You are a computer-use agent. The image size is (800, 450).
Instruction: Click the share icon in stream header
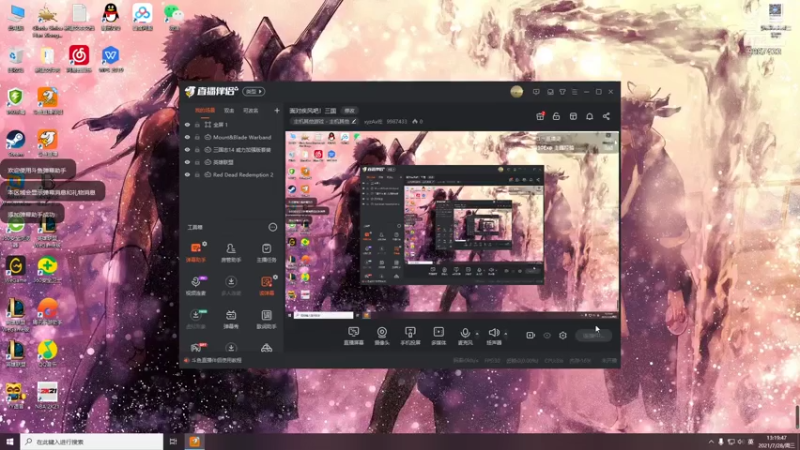(x=606, y=116)
